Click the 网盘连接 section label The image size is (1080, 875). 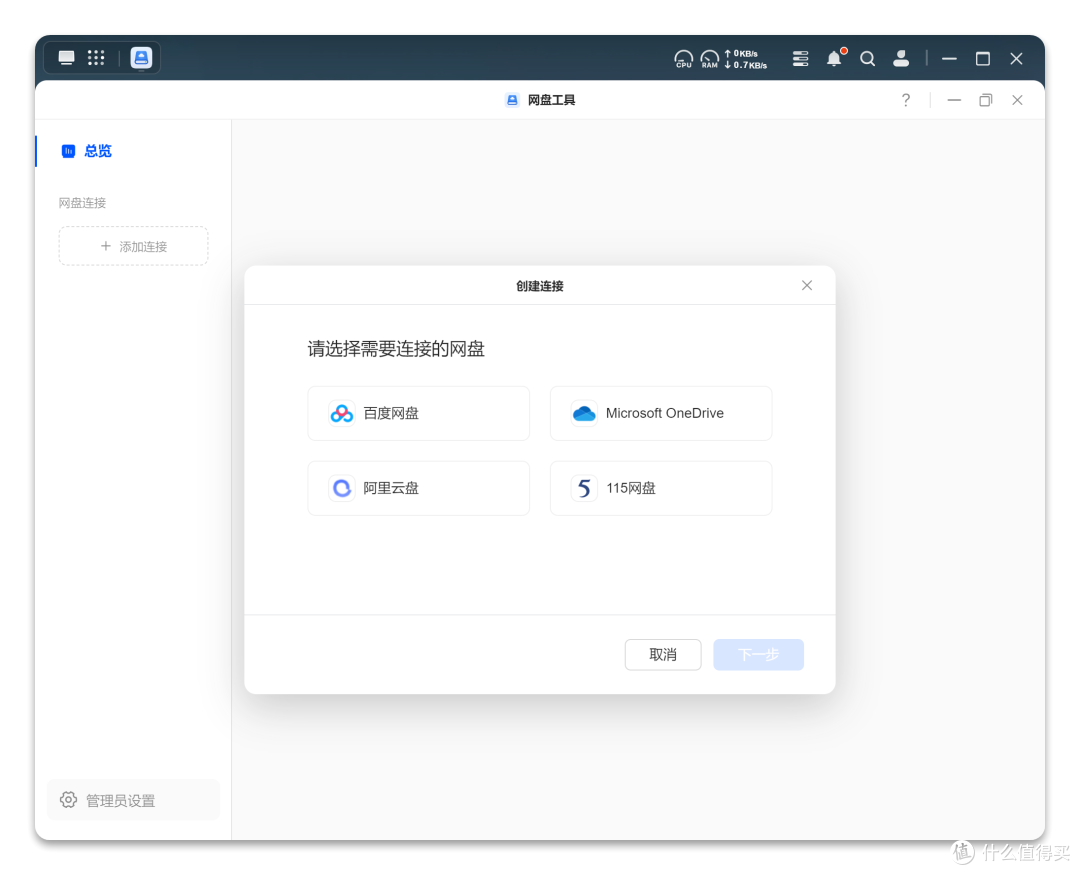click(83, 203)
